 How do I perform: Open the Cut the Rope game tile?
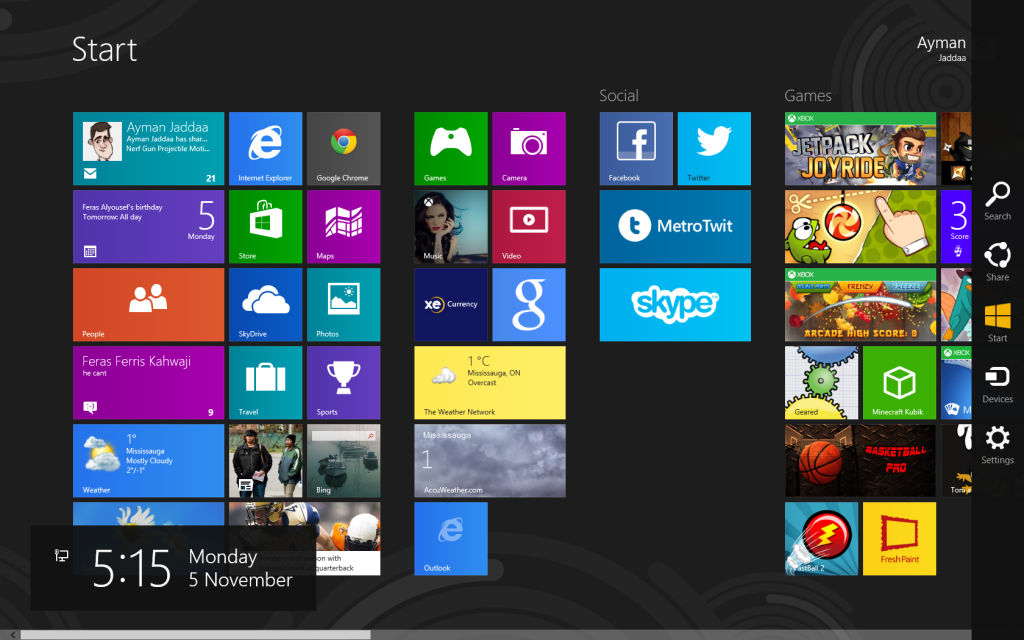point(860,227)
